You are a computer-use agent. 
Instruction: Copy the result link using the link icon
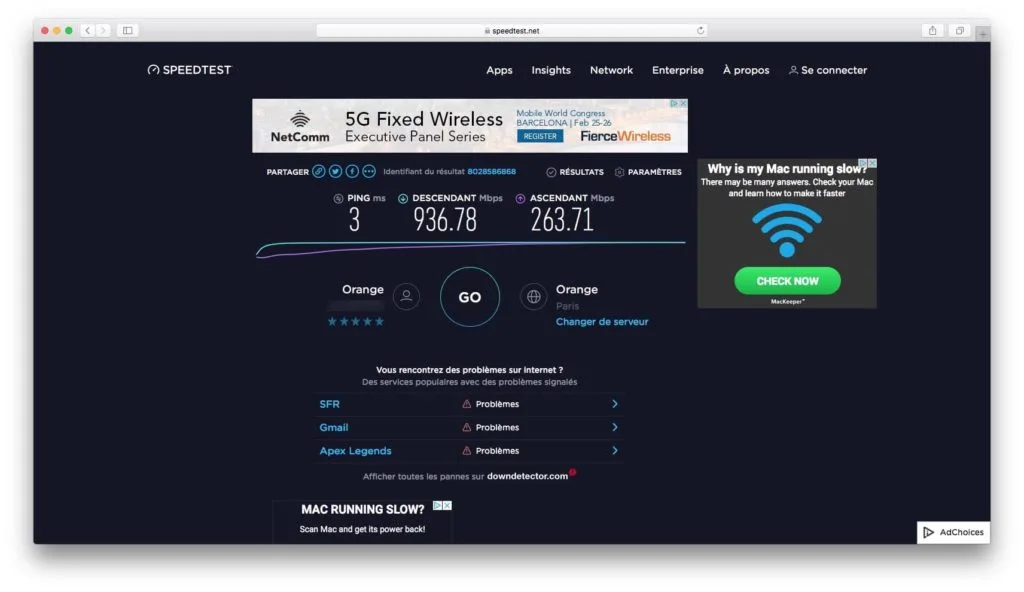tap(318, 172)
